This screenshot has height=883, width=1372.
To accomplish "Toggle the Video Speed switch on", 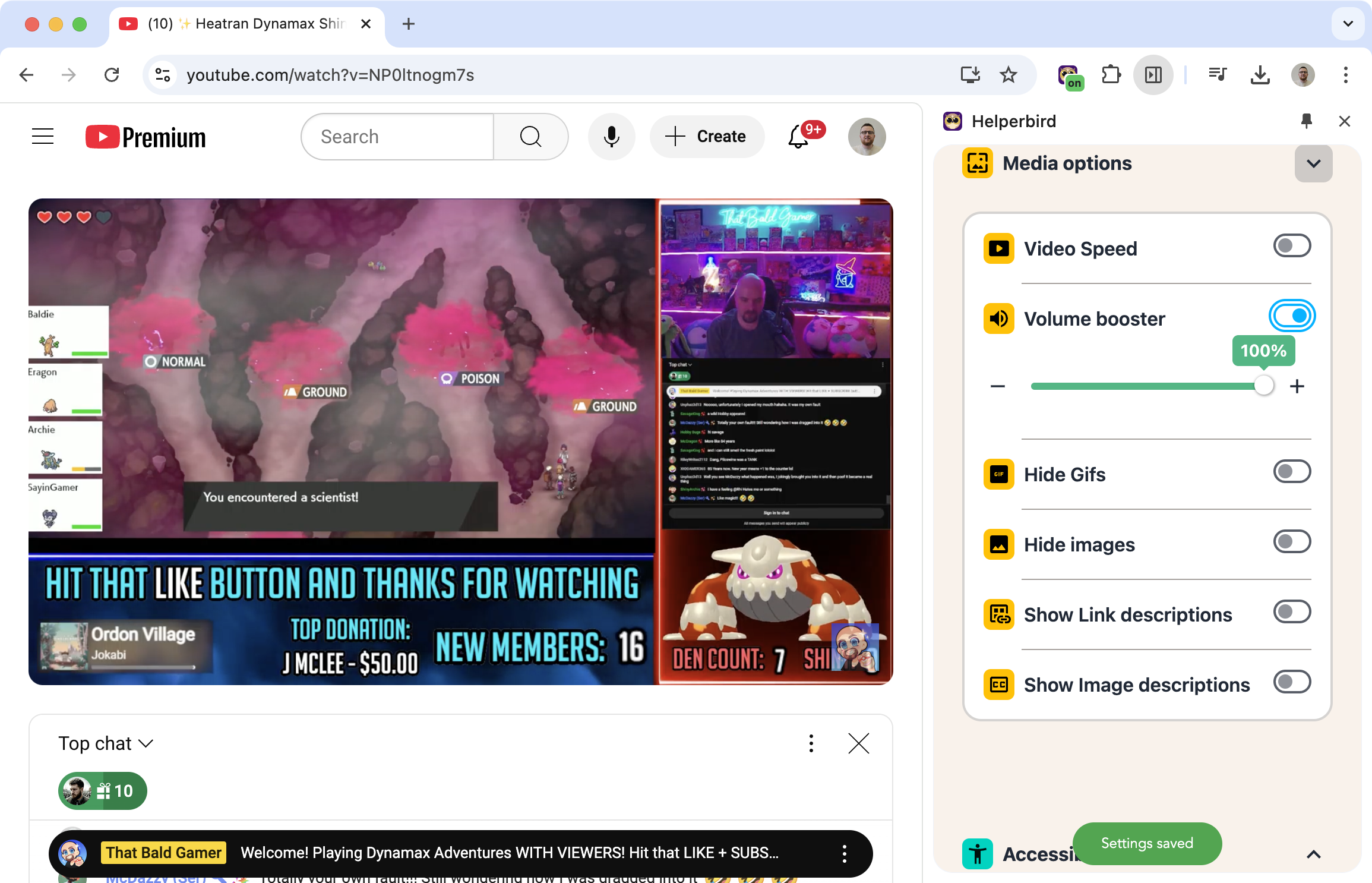I will click(x=1292, y=246).
